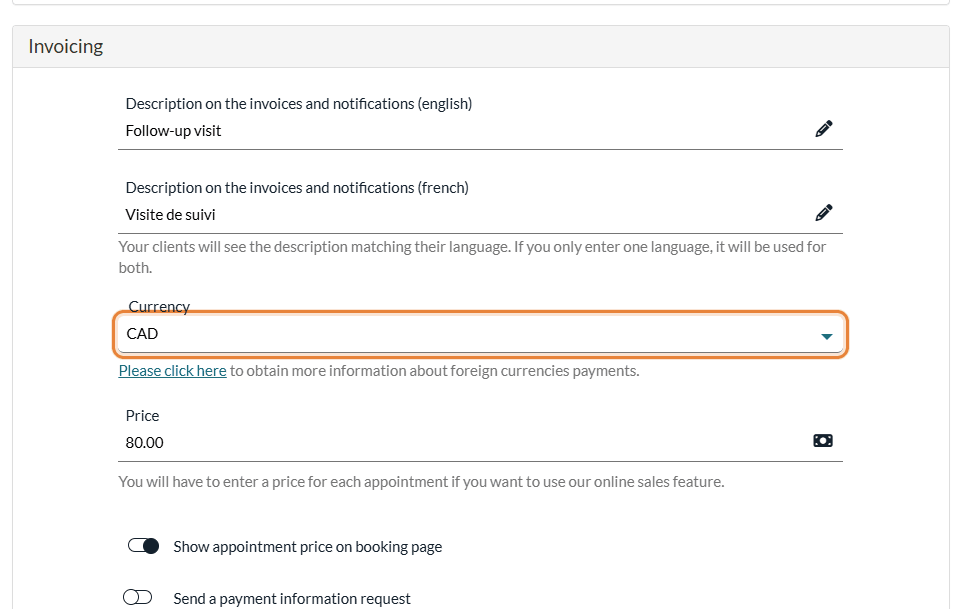
Task: Click the pencil icon for French description
Action: [x=823, y=213]
